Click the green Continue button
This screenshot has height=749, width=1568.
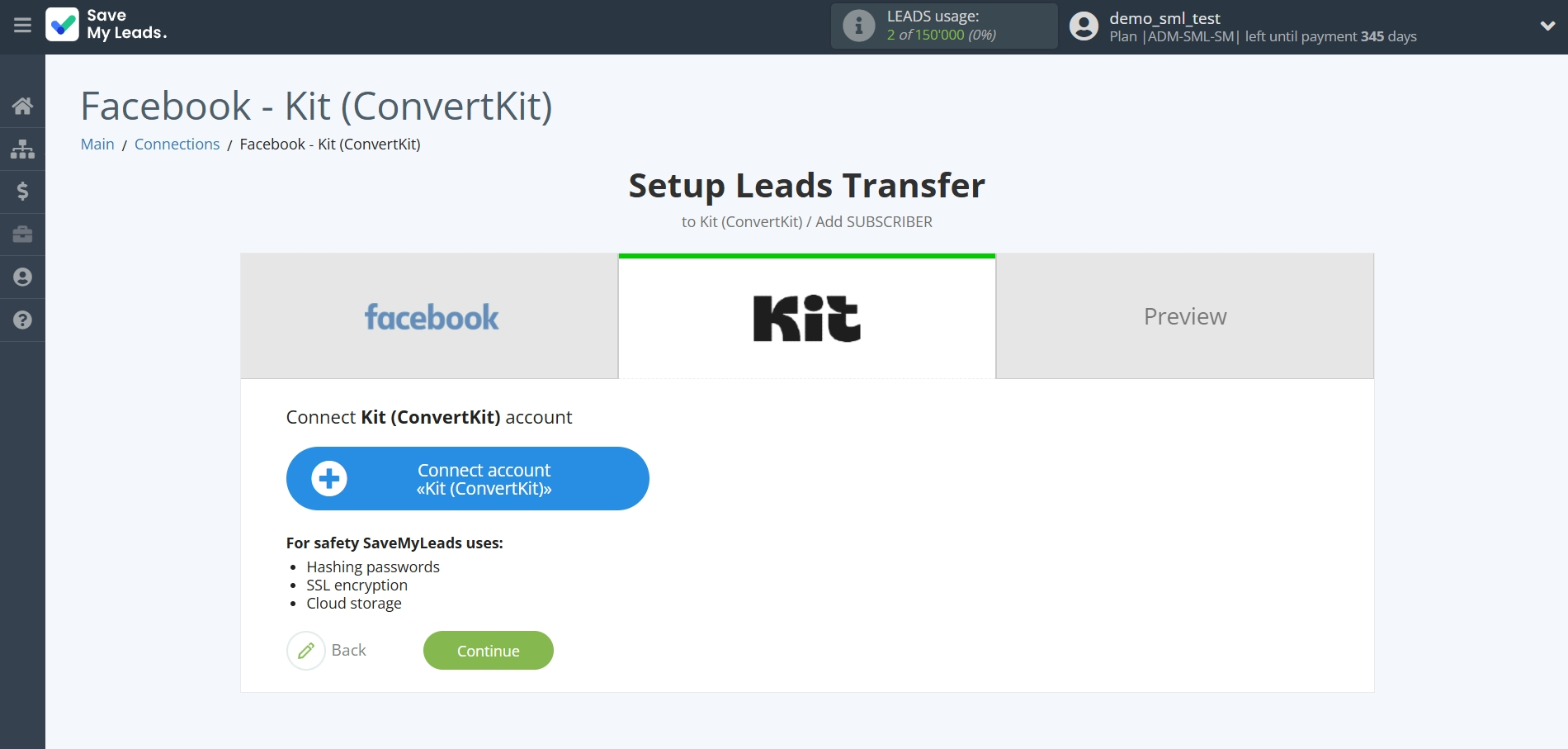tap(488, 651)
